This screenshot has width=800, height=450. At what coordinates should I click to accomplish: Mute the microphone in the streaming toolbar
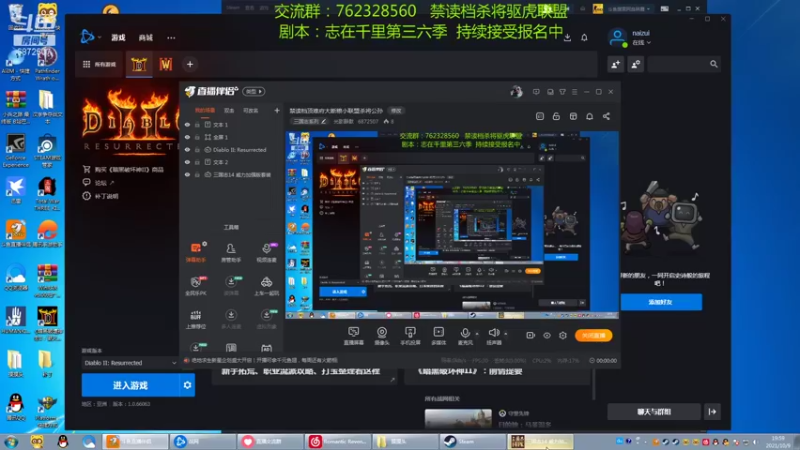[465, 336]
